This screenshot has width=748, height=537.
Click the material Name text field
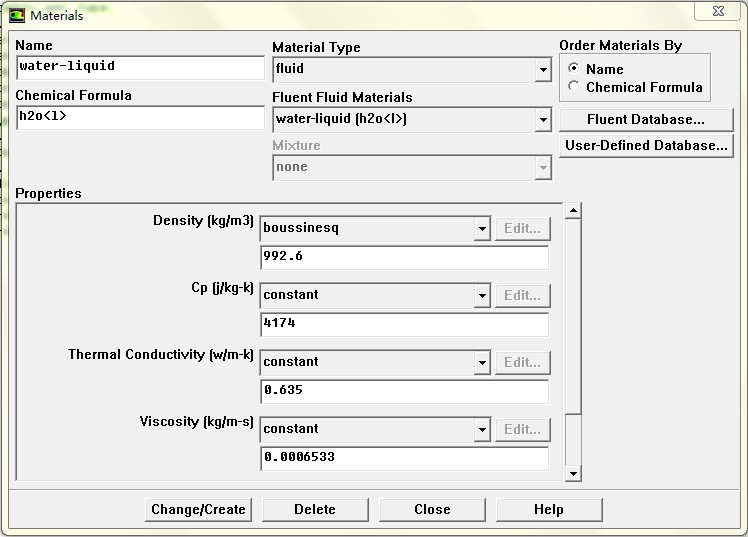[140, 67]
